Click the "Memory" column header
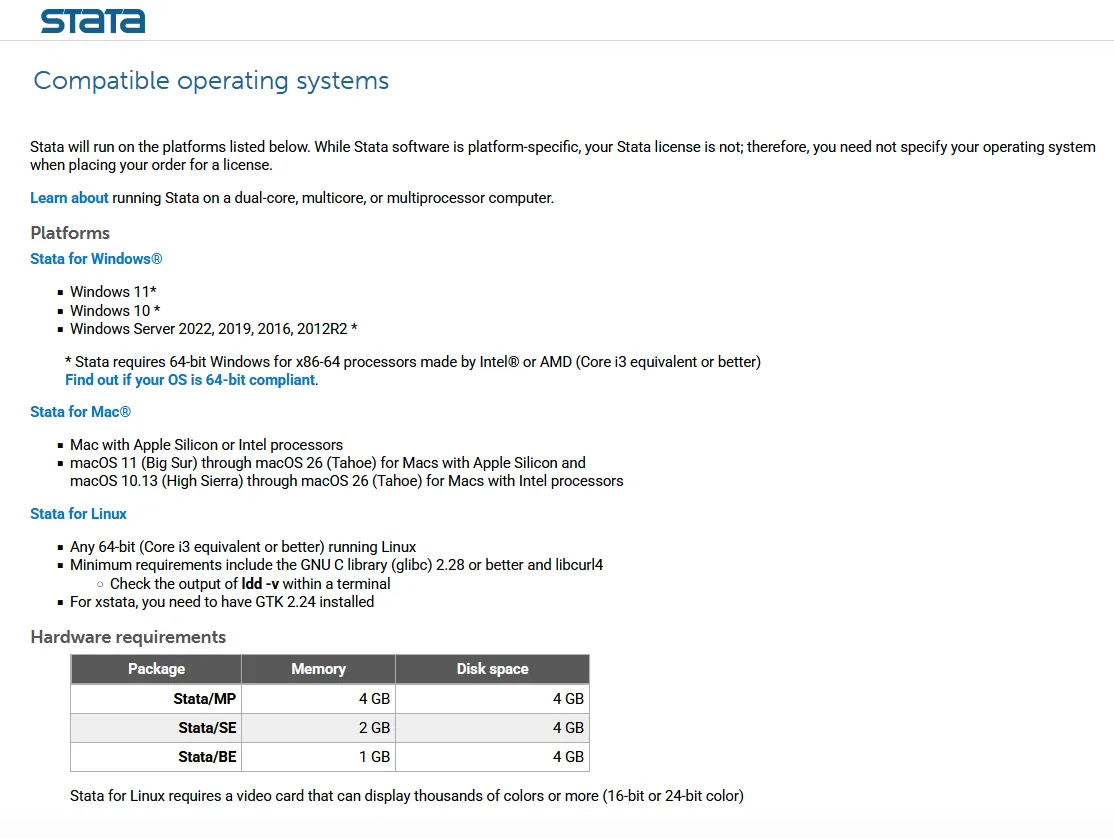Image resolution: width=1114 pixels, height=838 pixels. (318, 669)
